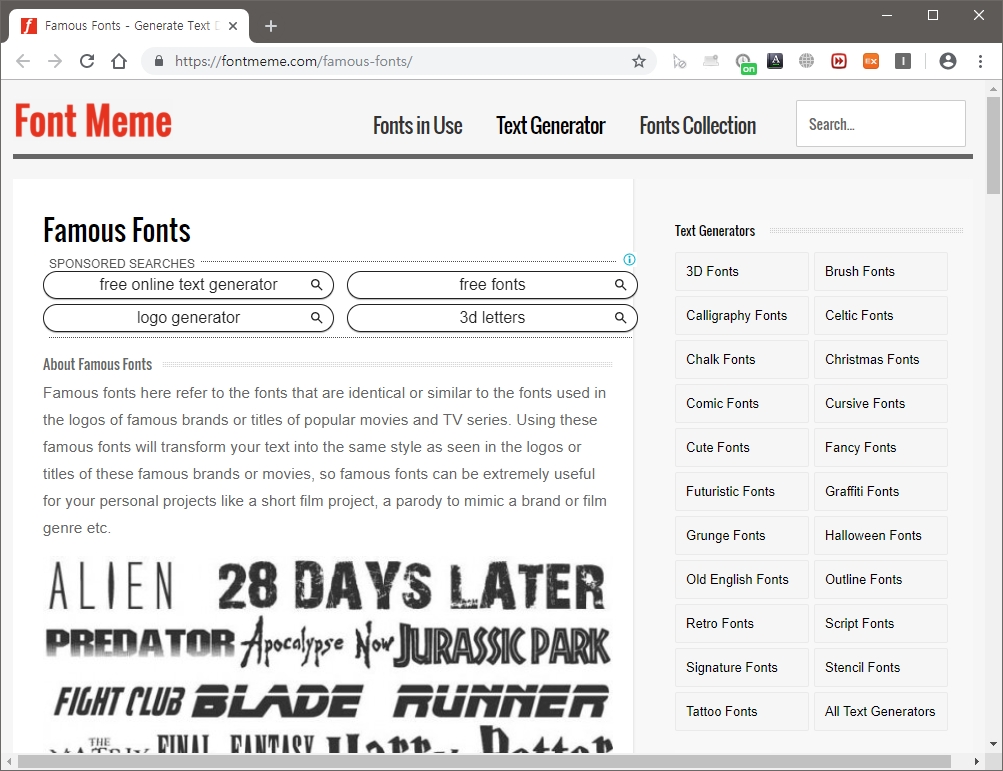Go to the browser home page icon

(119, 61)
